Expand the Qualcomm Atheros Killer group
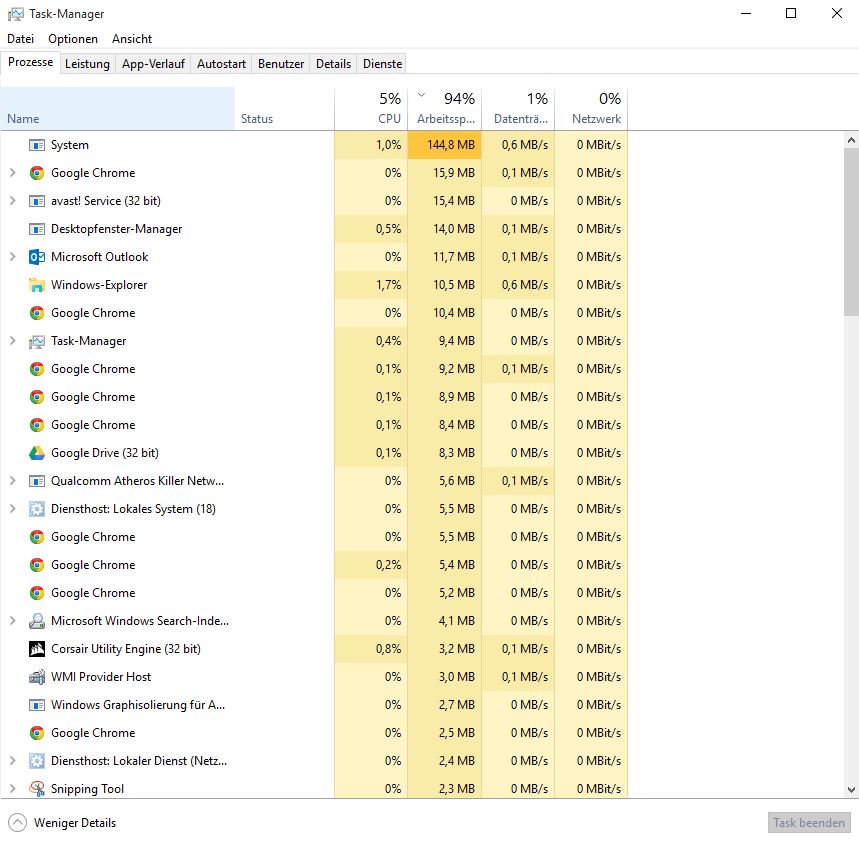Image resolution: width=859 pixels, height=846 pixels. (x=13, y=481)
